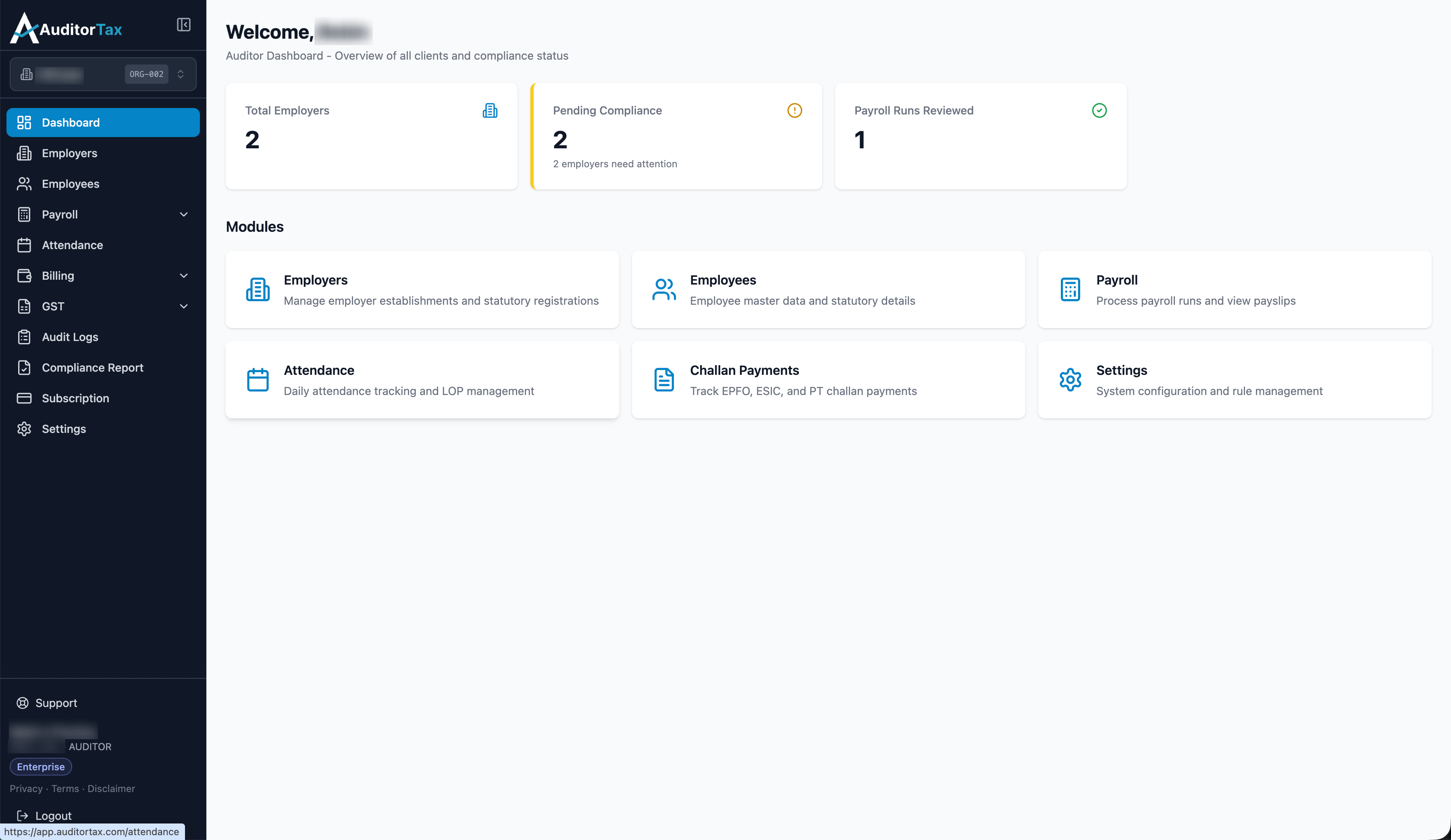Click the Payroll Runs Reviewed checkmark icon
This screenshot has width=1451, height=840.
coord(1099,110)
